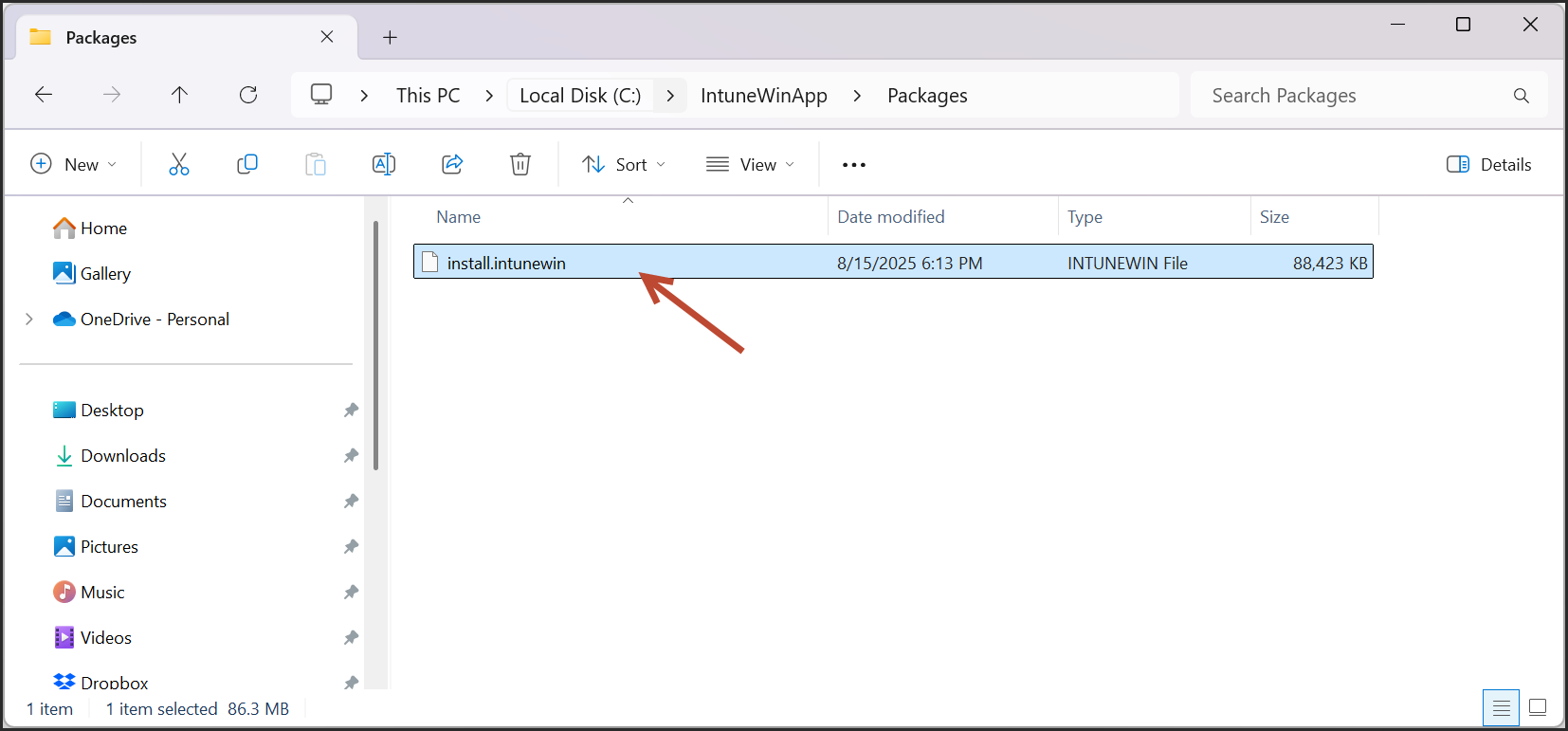Image resolution: width=1568 pixels, height=731 pixels.
Task: Navigate back using the back arrow
Action: tap(44, 95)
